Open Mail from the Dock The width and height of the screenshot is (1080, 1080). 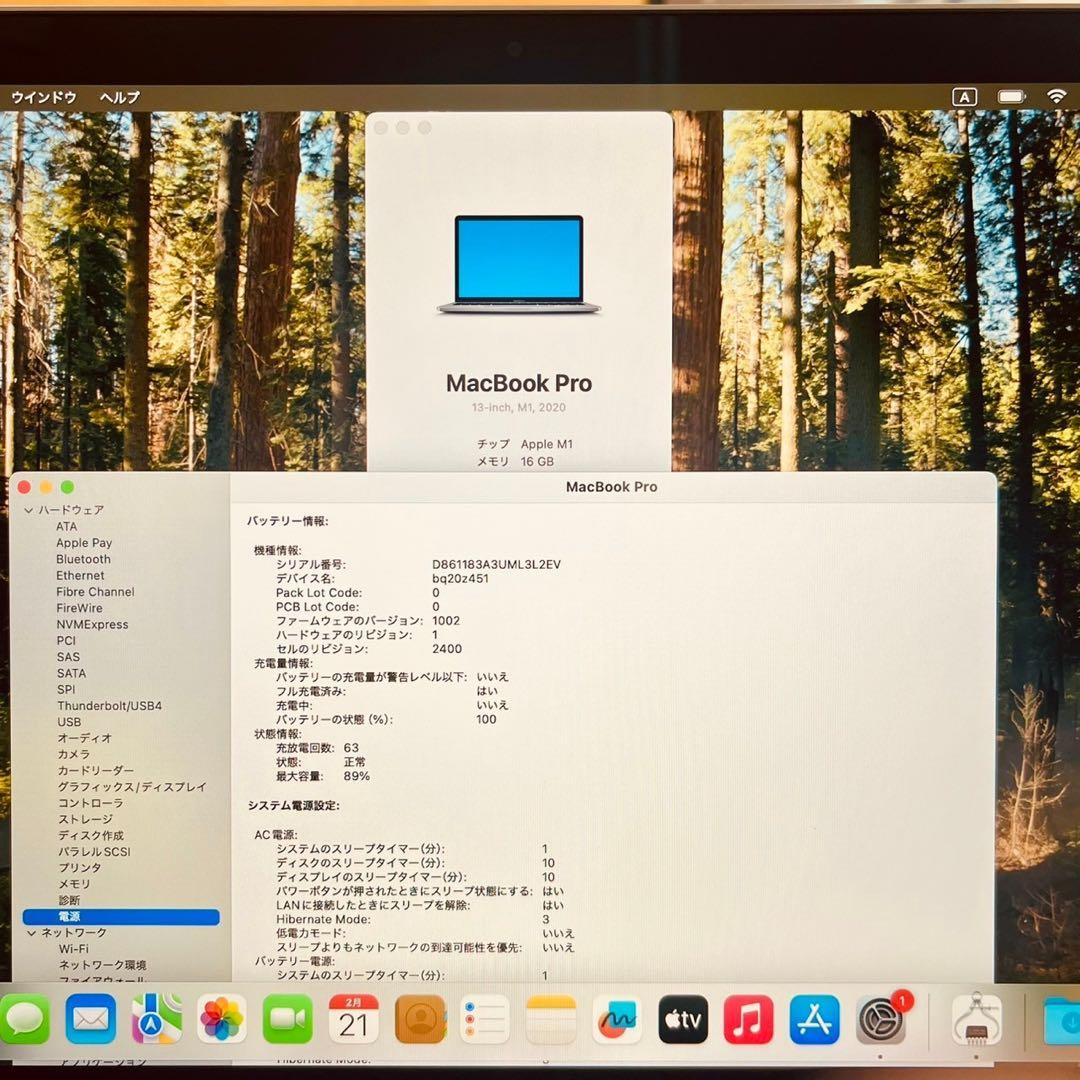tap(91, 1020)
